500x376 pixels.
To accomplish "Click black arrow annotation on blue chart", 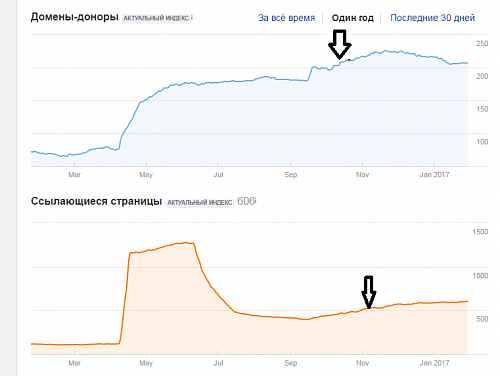I will pos(340,44).
